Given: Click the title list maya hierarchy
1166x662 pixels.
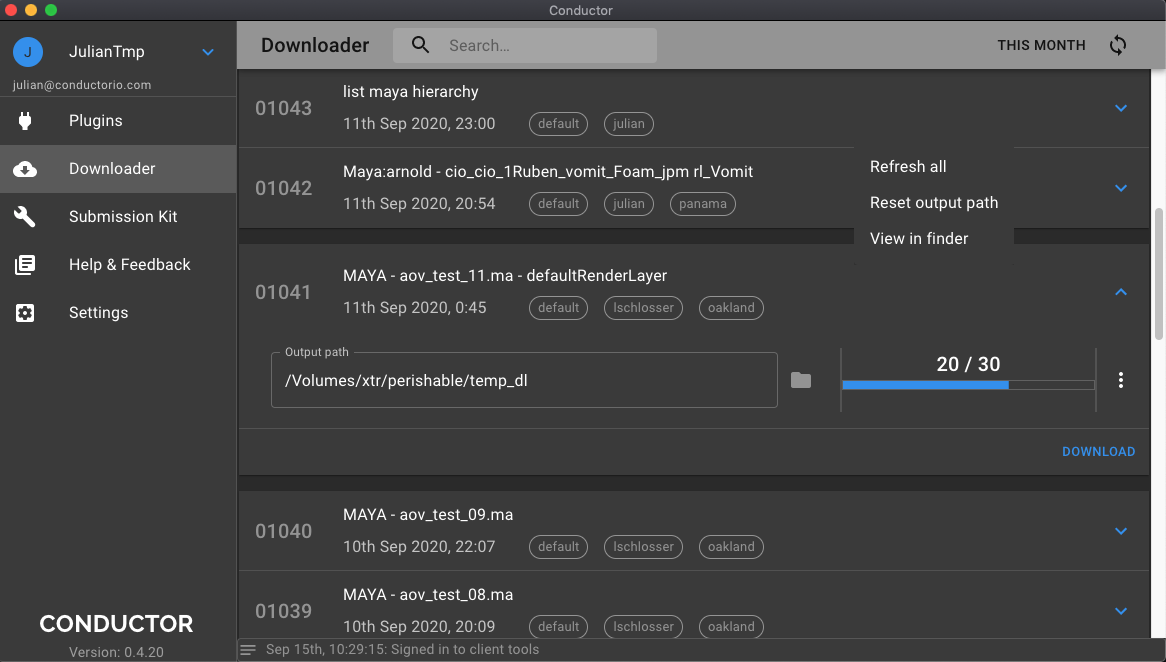Looking at the screenshot, I should click(410, 91).
